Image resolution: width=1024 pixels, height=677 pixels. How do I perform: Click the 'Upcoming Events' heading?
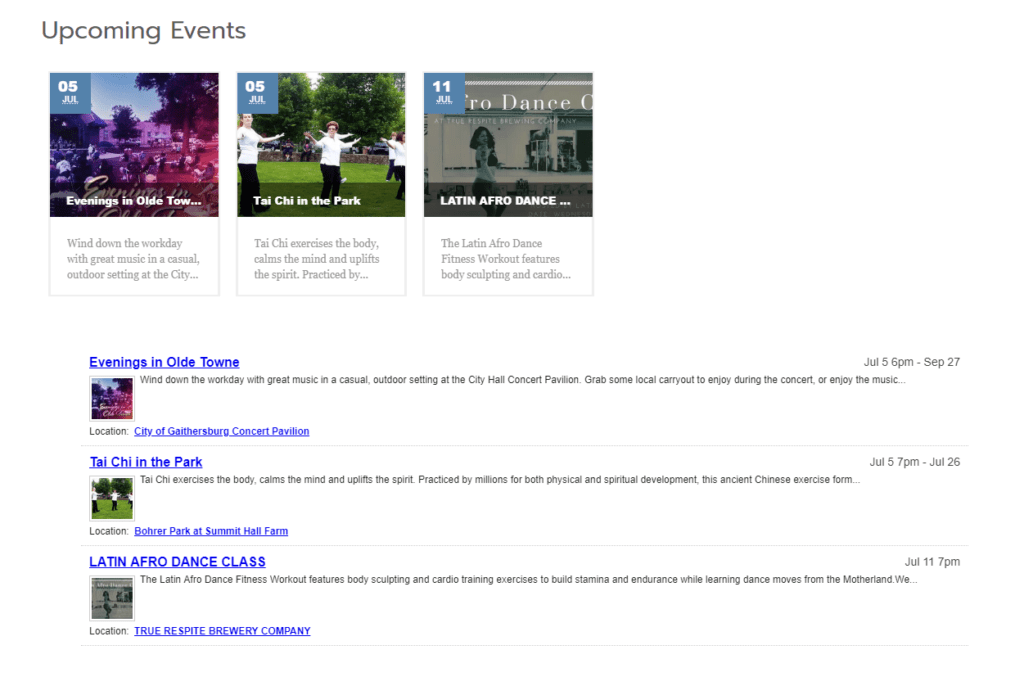[144, 31]
